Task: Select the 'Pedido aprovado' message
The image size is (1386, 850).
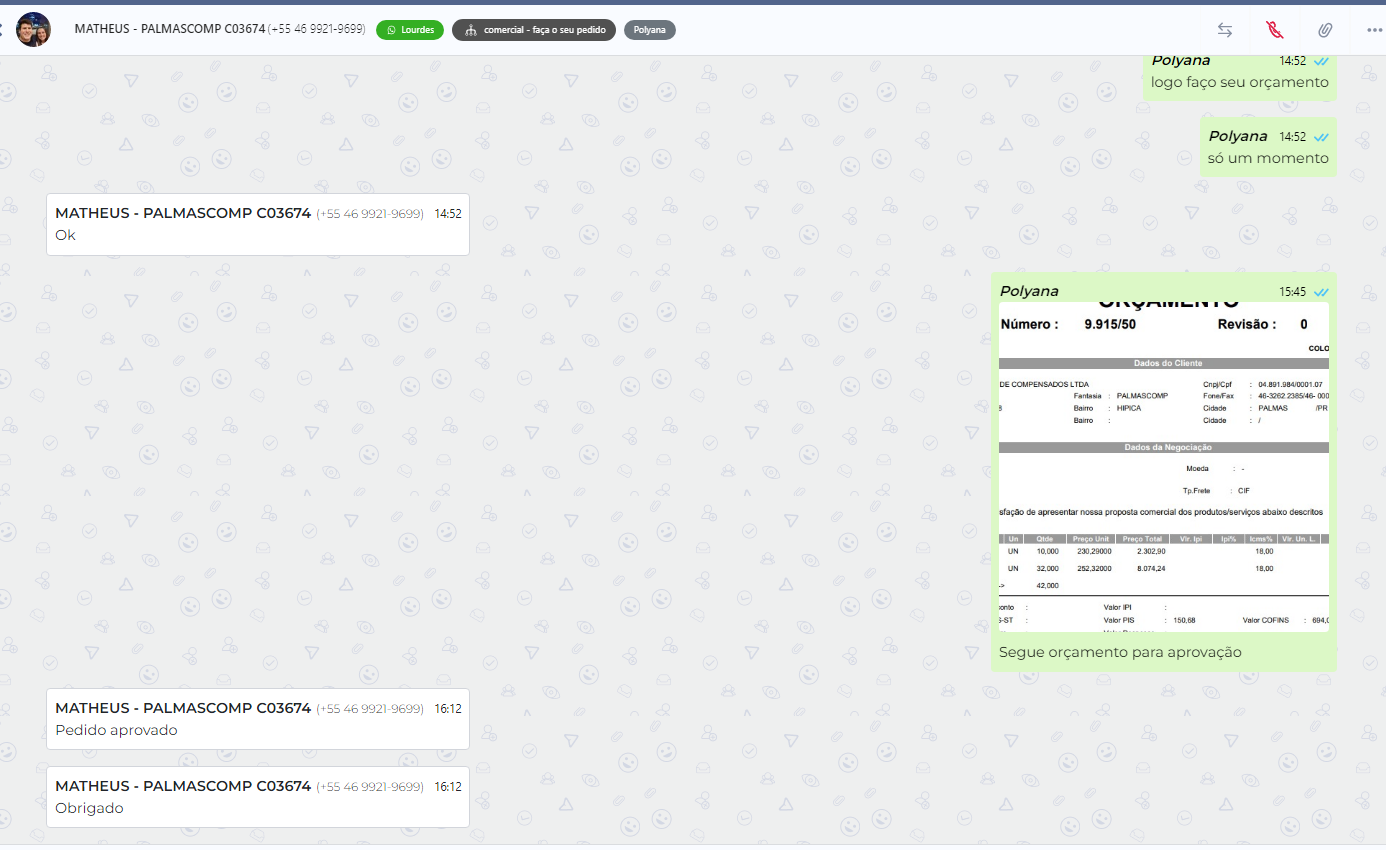Action: [x=116, y=730]
